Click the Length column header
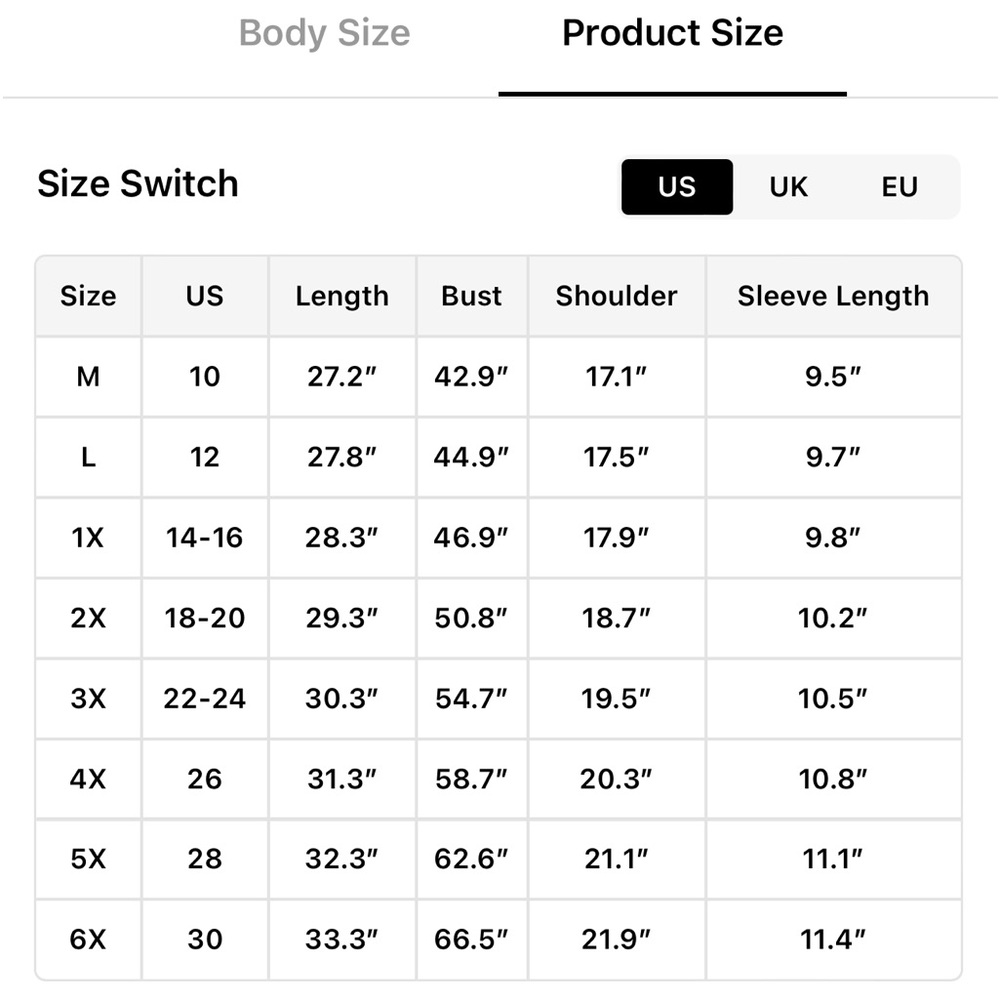The height and width of the screenshot is (1000, 1000). (x=342, y=297)
